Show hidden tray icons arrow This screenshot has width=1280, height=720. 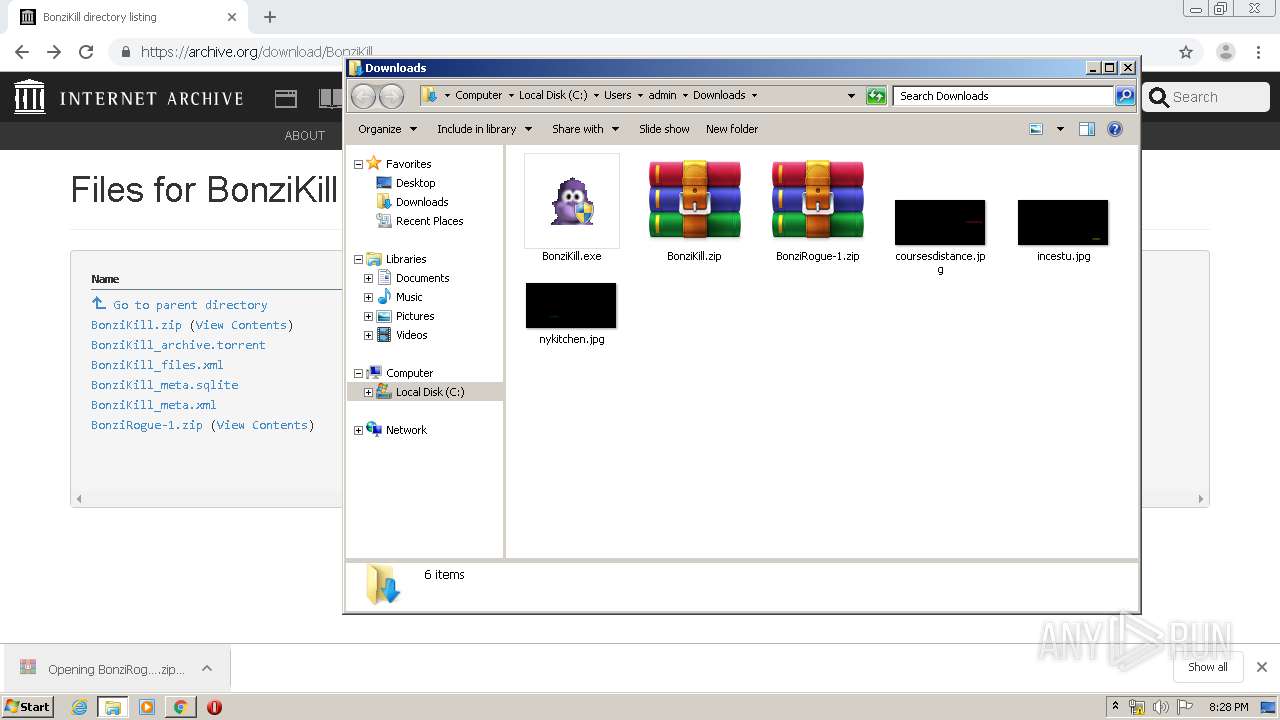pos(1115,706)
